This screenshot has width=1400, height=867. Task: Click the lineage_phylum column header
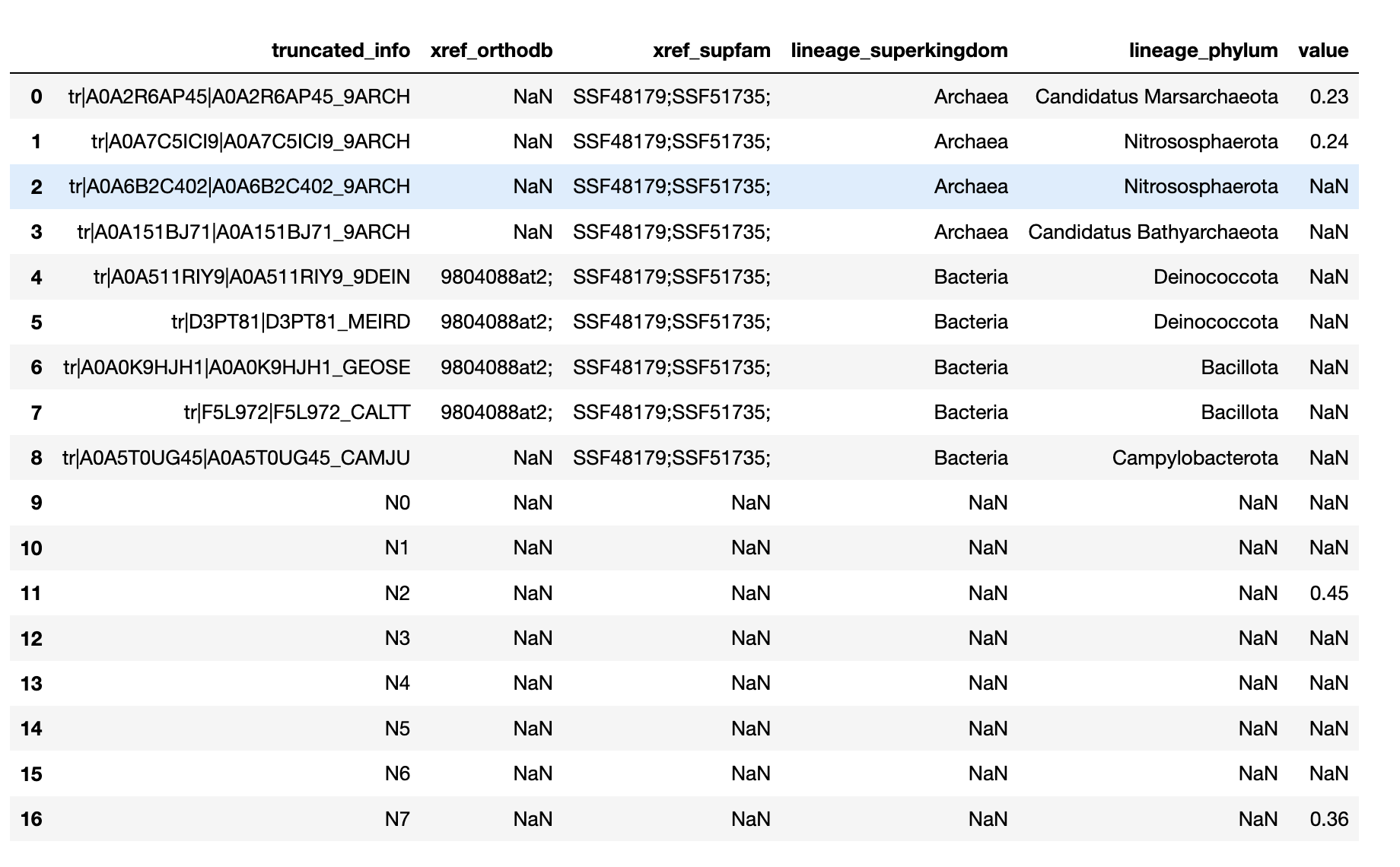[1203, 51]
